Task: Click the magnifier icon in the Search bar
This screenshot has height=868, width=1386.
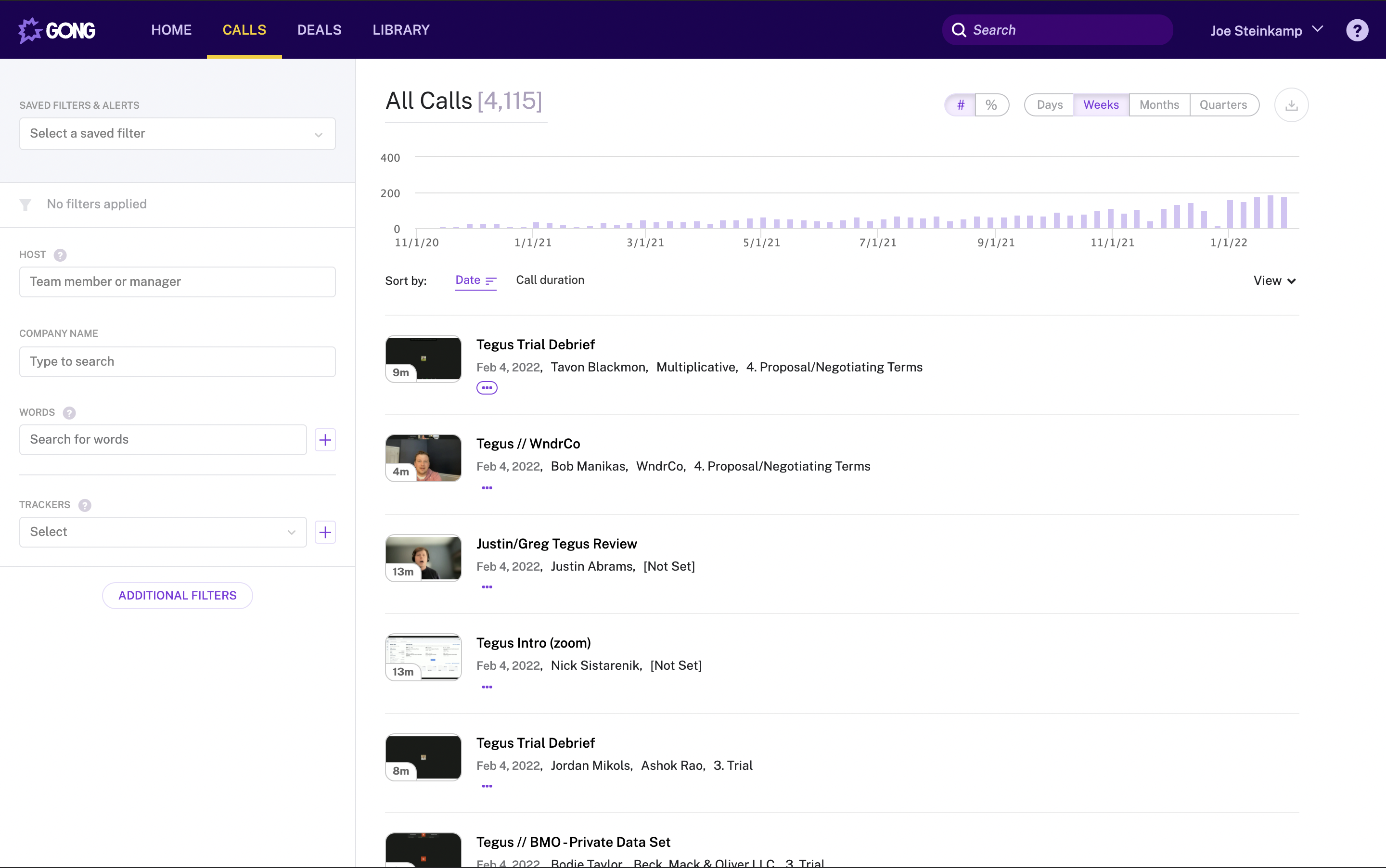Action: click(x=959, y=30)
